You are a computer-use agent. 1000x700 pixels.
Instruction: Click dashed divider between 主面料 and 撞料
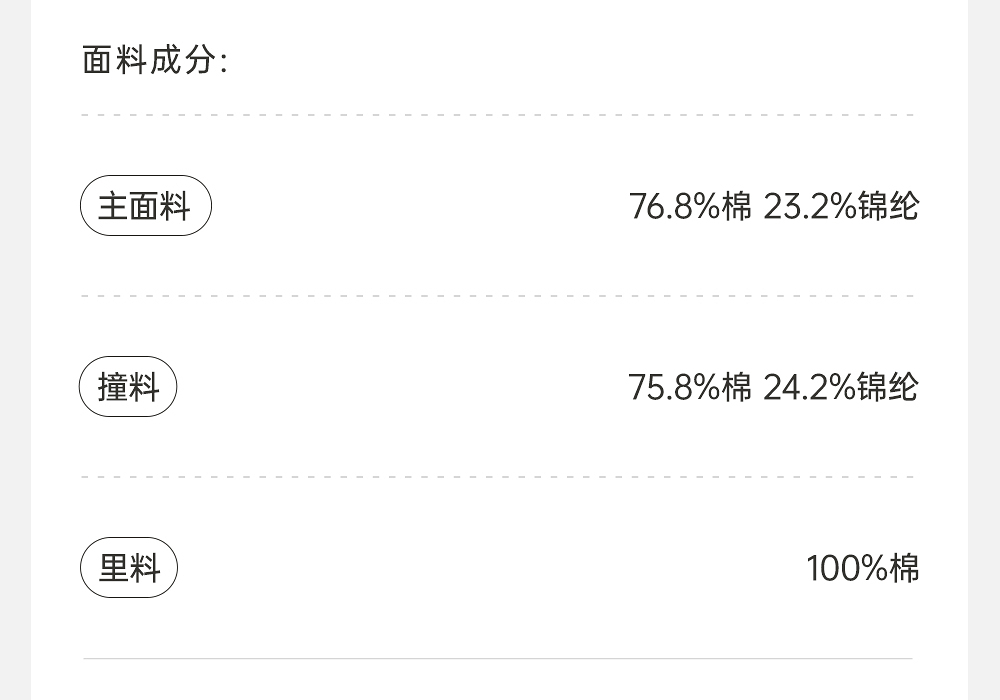click(x=497, y=296)
